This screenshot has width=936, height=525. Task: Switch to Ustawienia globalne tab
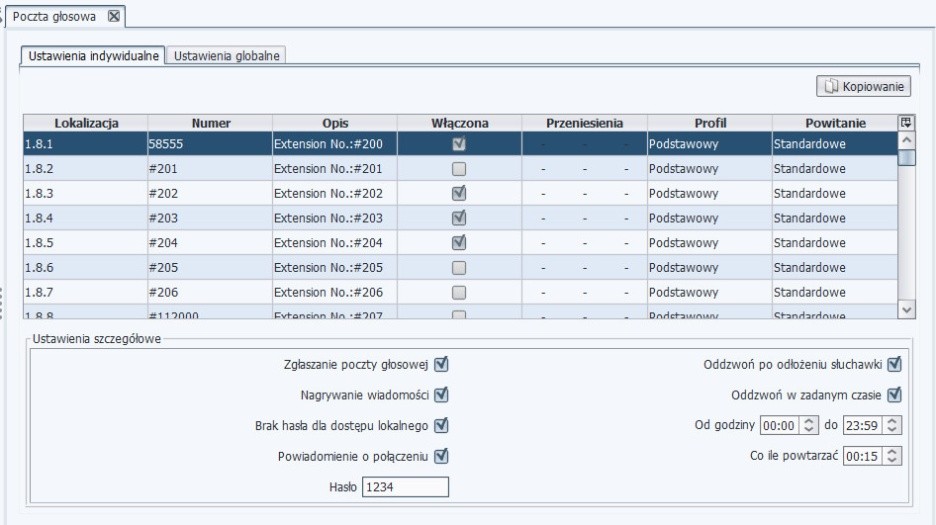[226, 56]
